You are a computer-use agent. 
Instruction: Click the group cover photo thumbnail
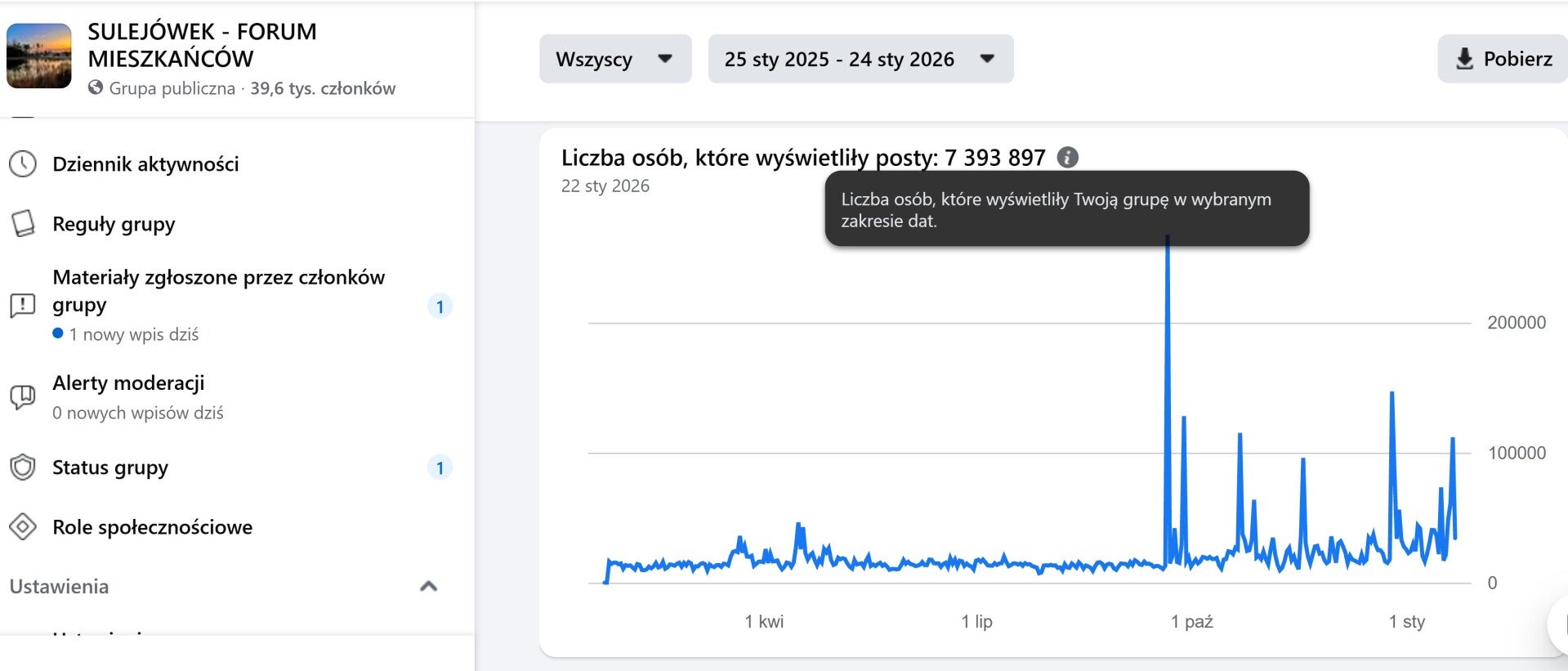pos(39,56)
